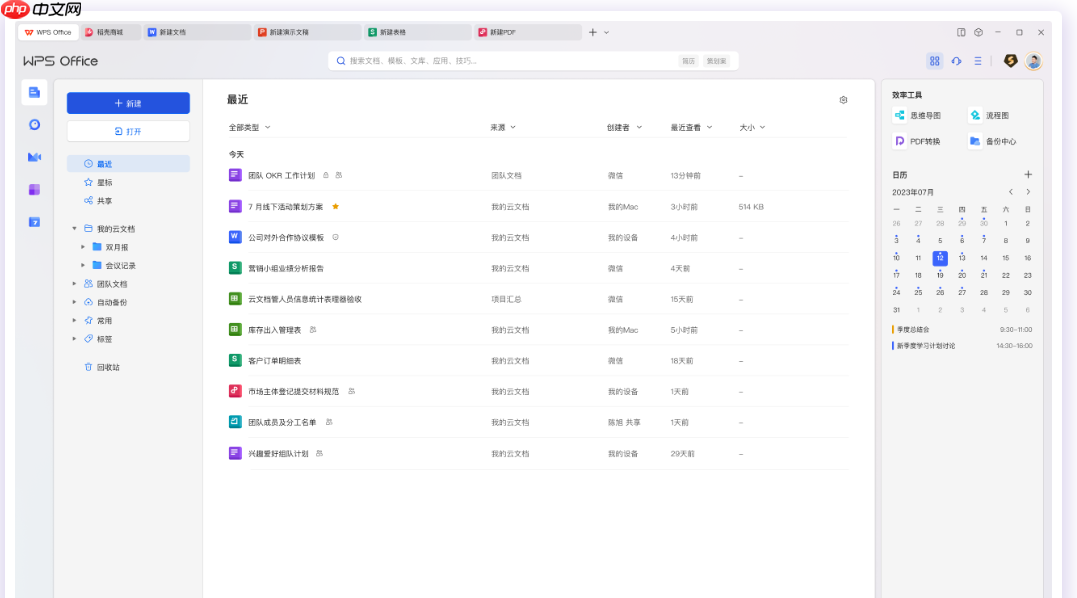Switch to grid view using the grid icon
This screenshot has width=1077, height=598.
point(933,60)
